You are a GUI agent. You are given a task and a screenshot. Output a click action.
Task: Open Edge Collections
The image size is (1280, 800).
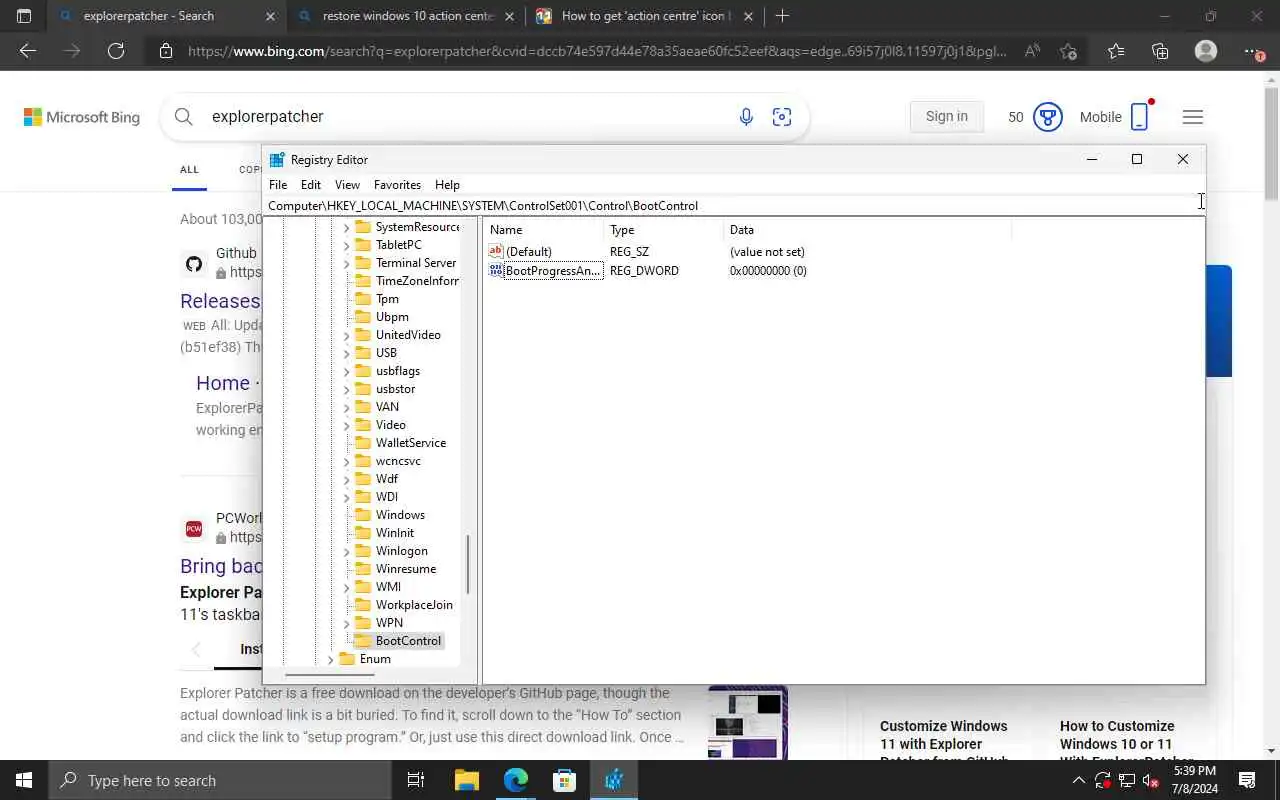[1160, 51]
